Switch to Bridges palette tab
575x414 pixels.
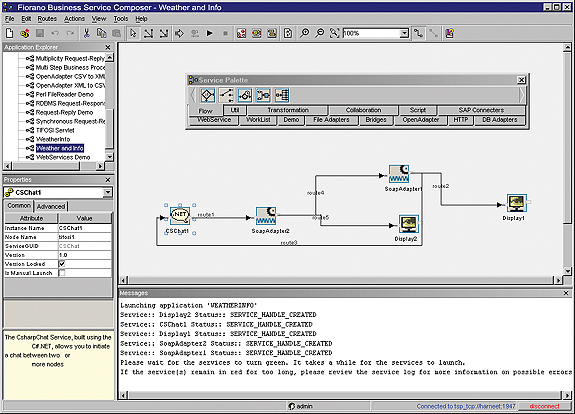click(x=376, y=120)
